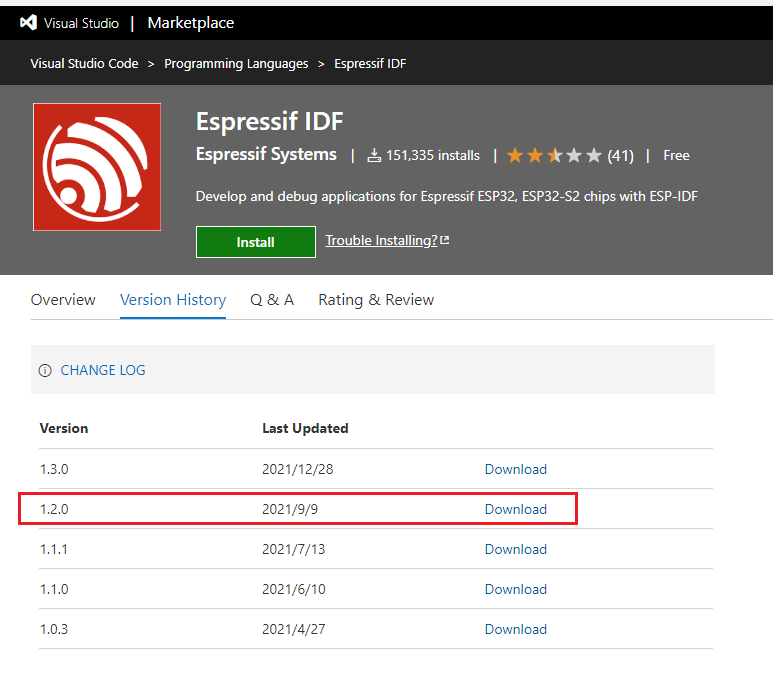Open the Trouble Installing? link

[382, 240]
